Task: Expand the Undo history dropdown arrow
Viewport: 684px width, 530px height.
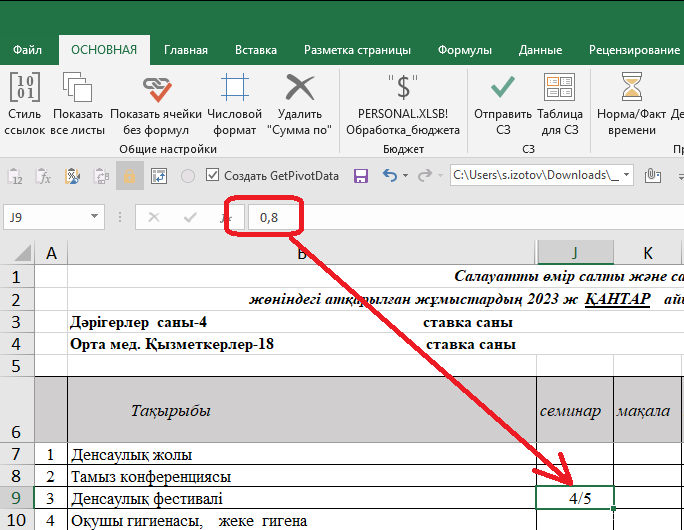Action: [405, 176]
